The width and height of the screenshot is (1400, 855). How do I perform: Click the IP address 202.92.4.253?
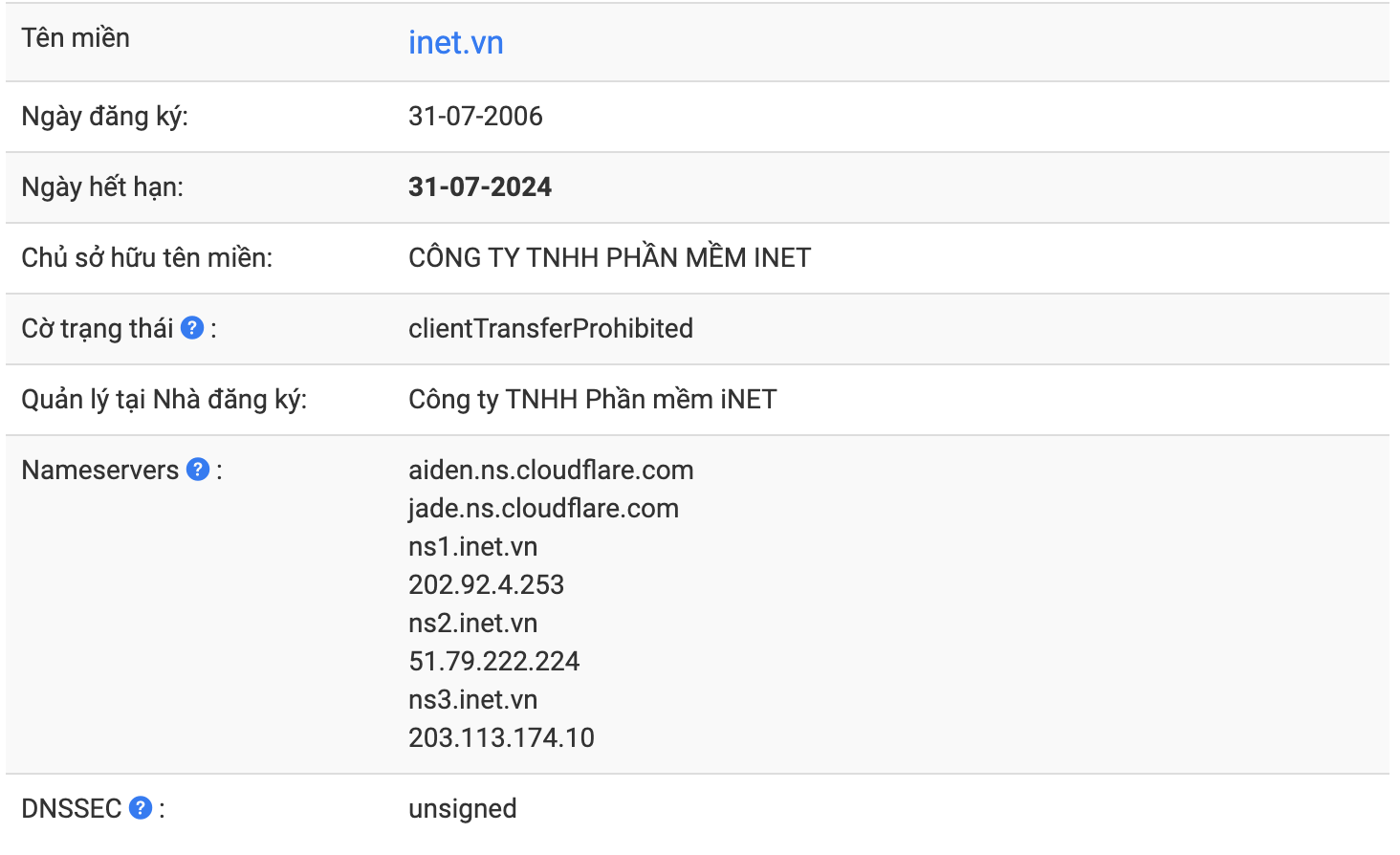pos(486,584)
